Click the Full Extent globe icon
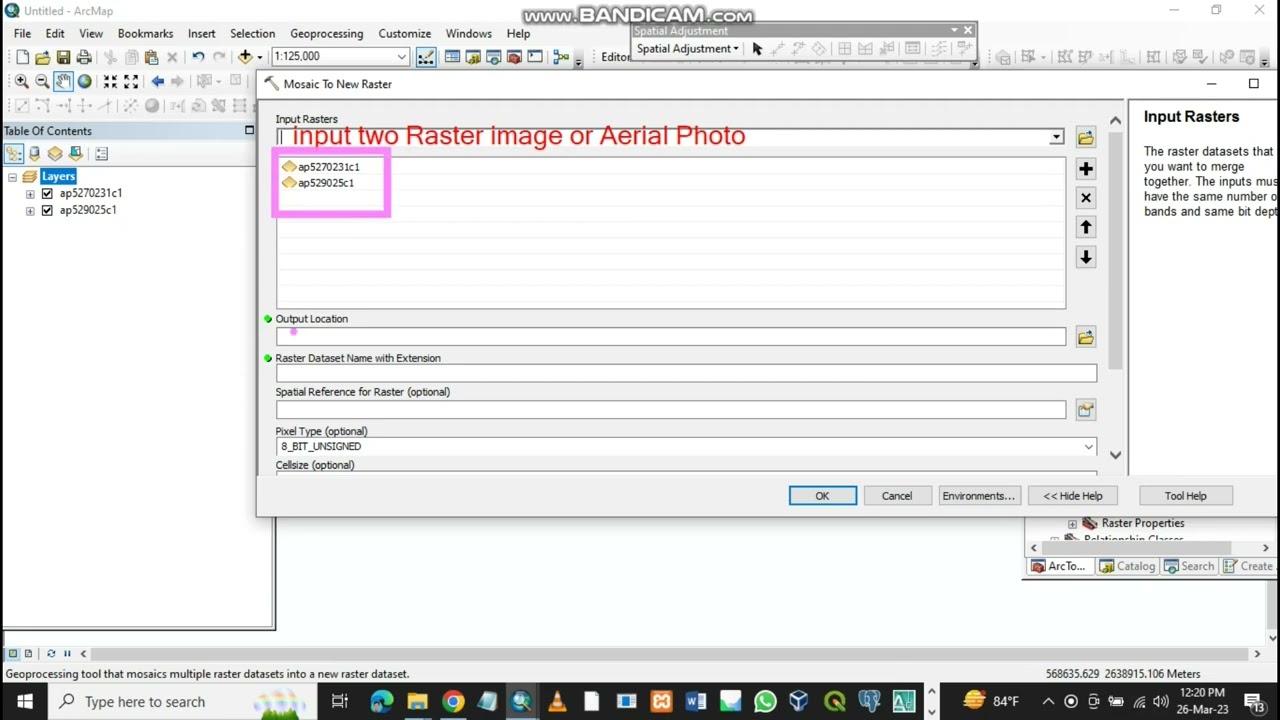Viewport: 1280px width, 720px height. pos(84,81)
